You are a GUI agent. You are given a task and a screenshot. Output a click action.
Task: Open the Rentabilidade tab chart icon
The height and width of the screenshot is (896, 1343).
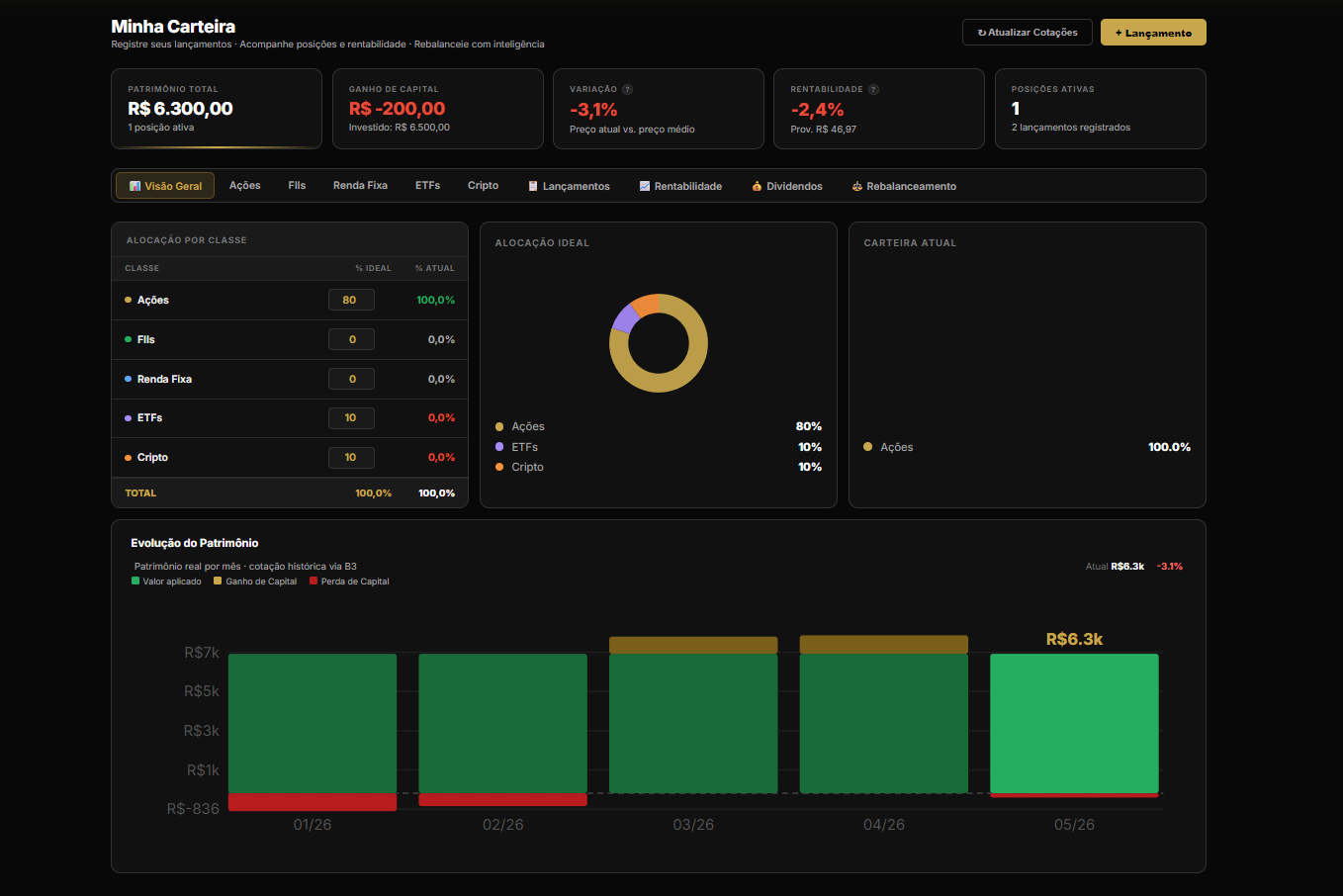click(645, 186)
